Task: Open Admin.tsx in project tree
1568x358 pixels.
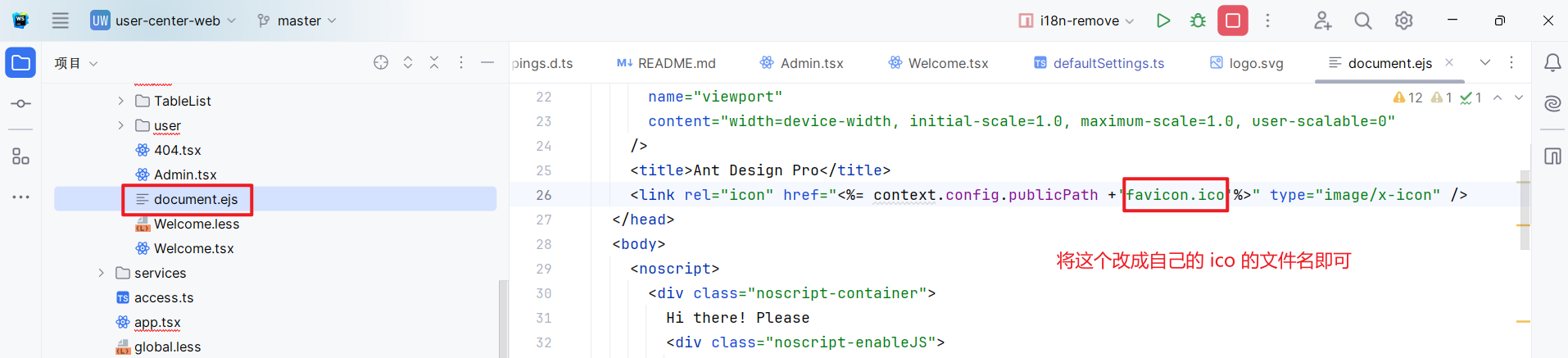Action: tap(184, 174)
